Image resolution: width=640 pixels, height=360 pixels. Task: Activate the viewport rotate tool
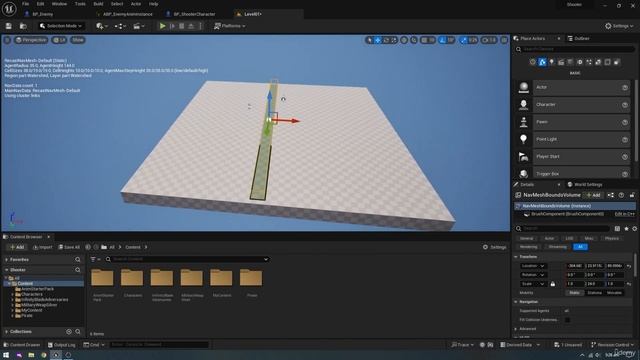386,40
